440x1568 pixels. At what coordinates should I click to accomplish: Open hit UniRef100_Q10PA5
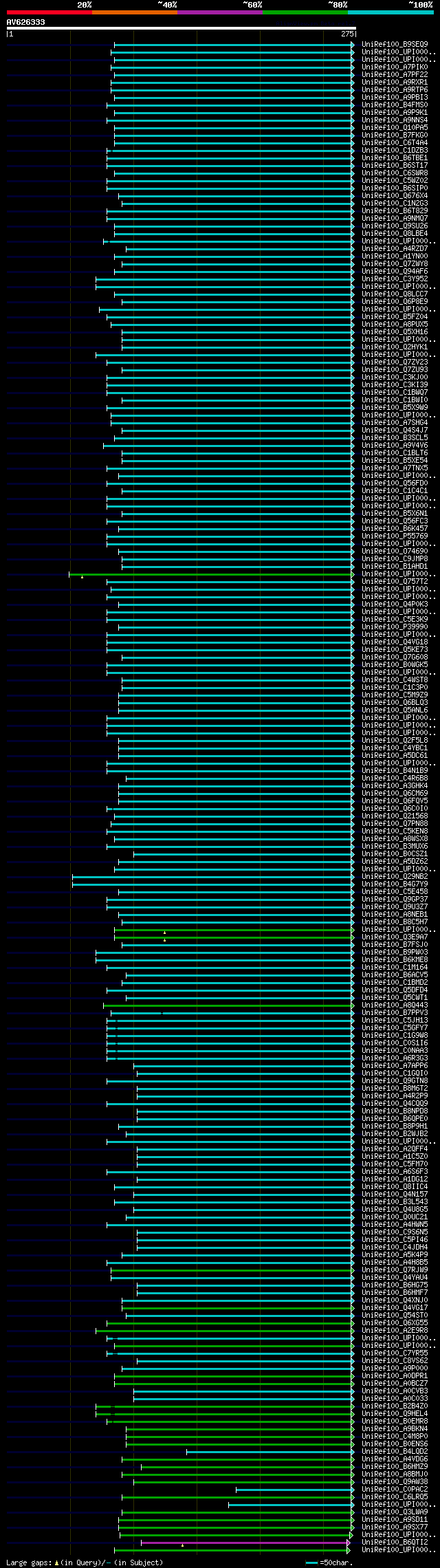(395, 127)
